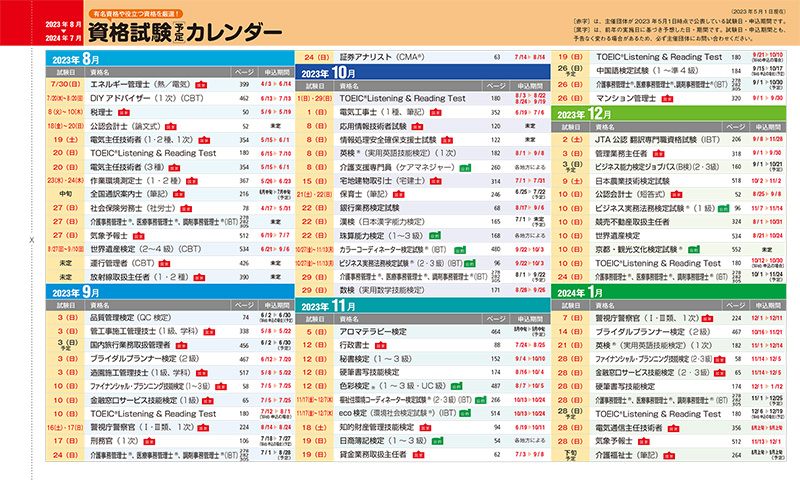
Task: Click the red badge beside 宅地建物取引士
Action: click(x=435, y=181)
